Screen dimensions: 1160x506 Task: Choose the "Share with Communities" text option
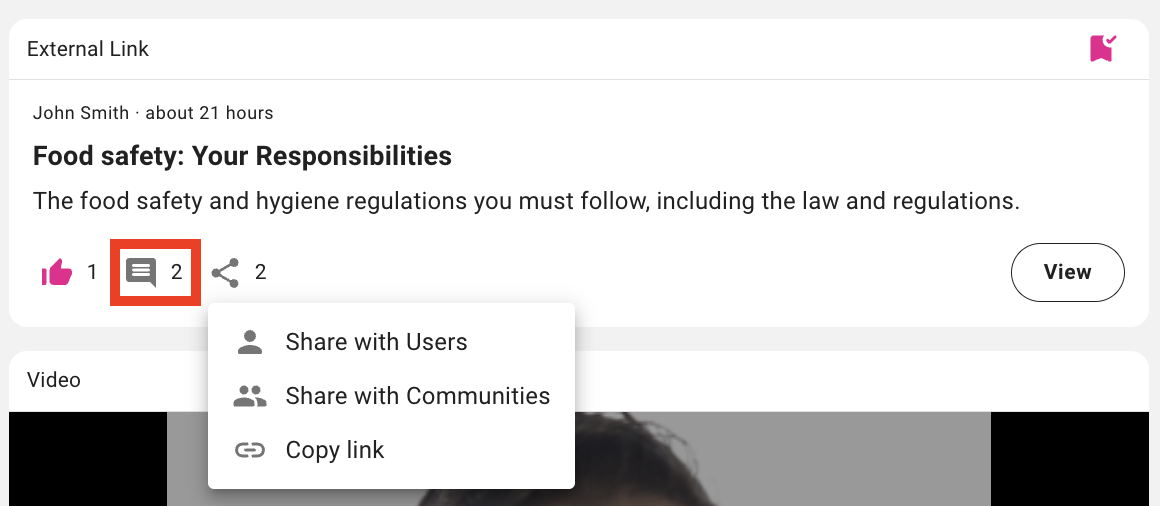[x=417, y=396]
